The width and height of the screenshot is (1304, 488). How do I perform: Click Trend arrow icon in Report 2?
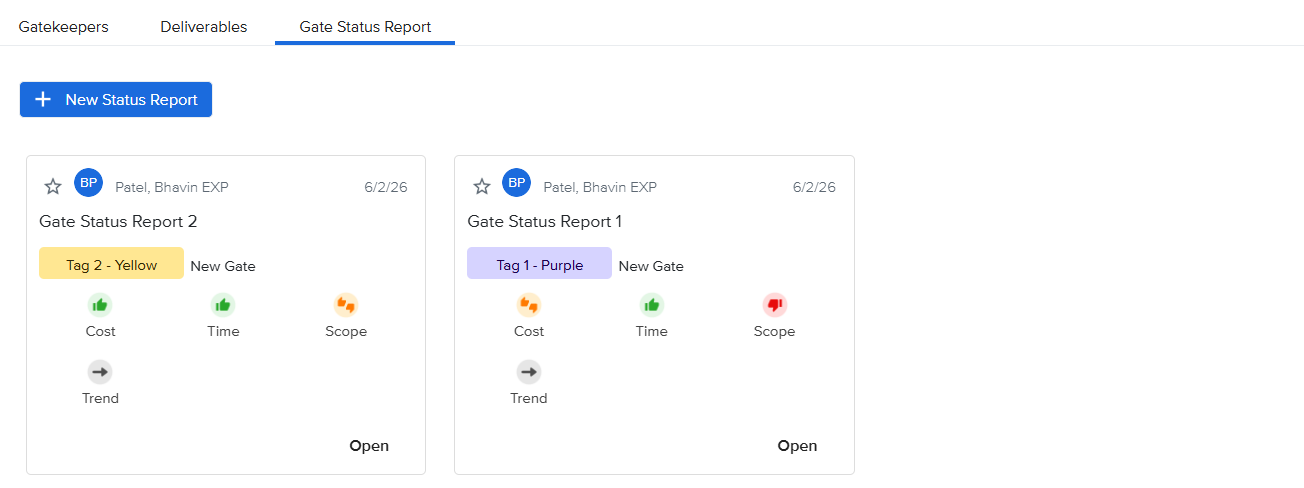[100, 372]
